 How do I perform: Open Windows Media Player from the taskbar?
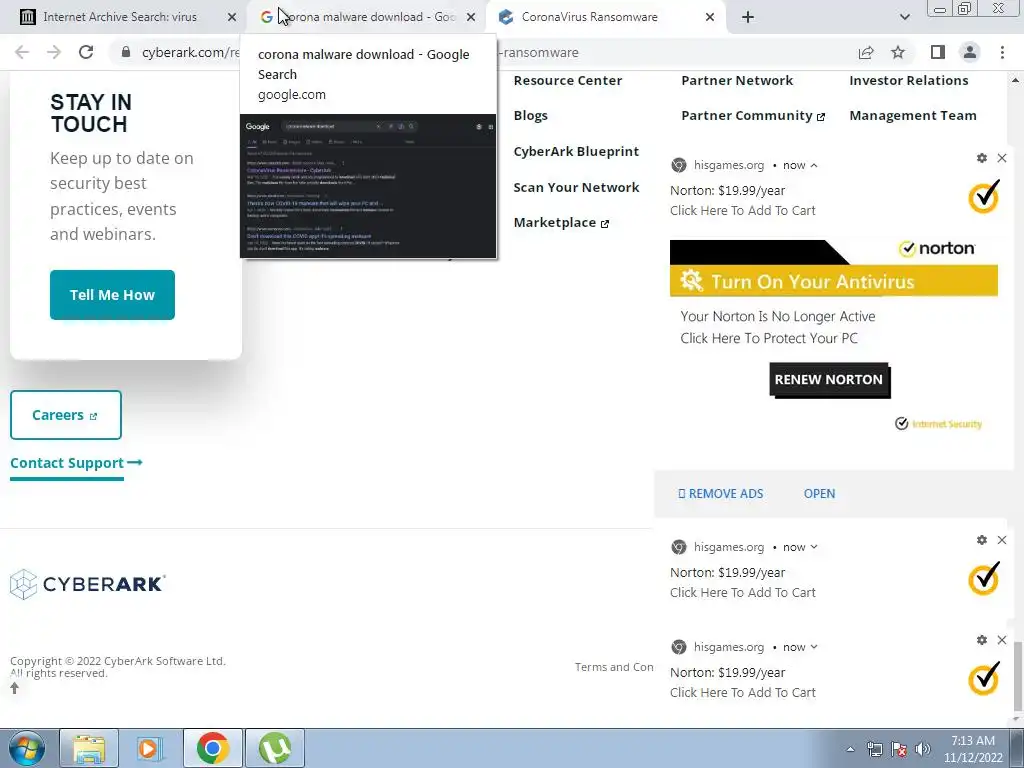[x=150, y=748]
